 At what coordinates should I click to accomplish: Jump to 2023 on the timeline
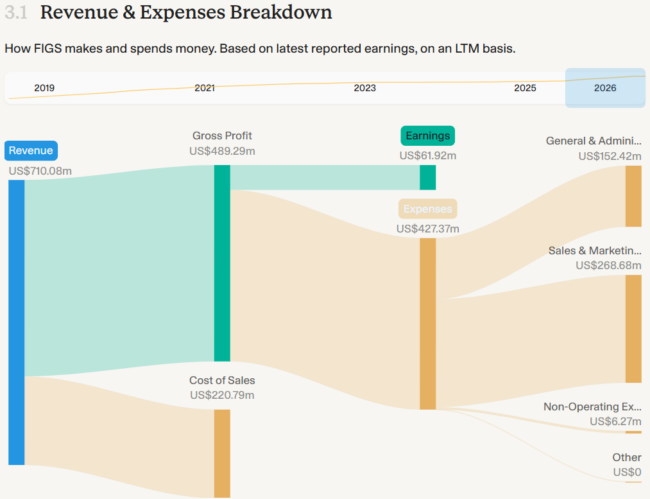click(365, 88)
